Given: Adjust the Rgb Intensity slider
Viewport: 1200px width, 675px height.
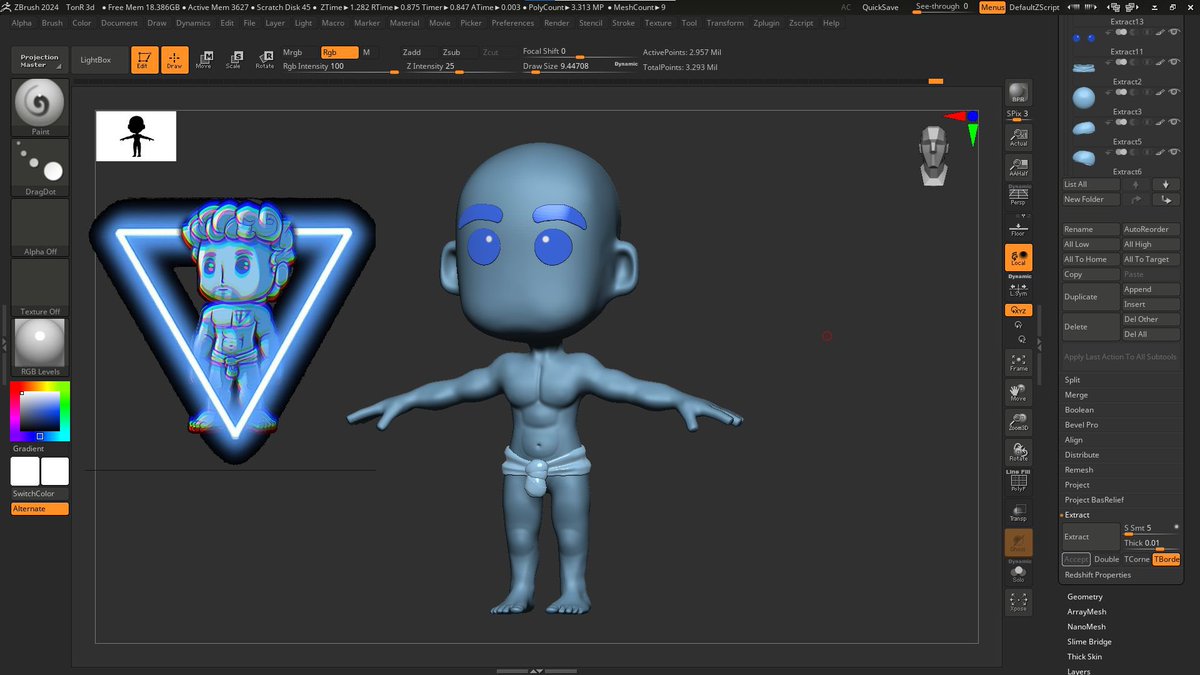Looking at the screenshot, I should click(340, 67).
